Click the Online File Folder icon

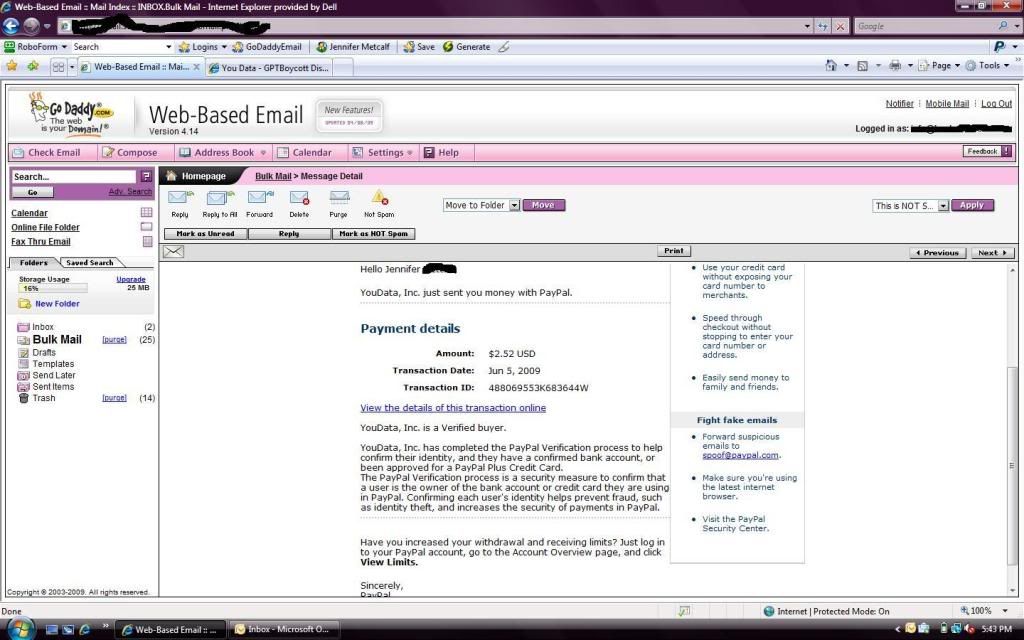click(146, 227)
